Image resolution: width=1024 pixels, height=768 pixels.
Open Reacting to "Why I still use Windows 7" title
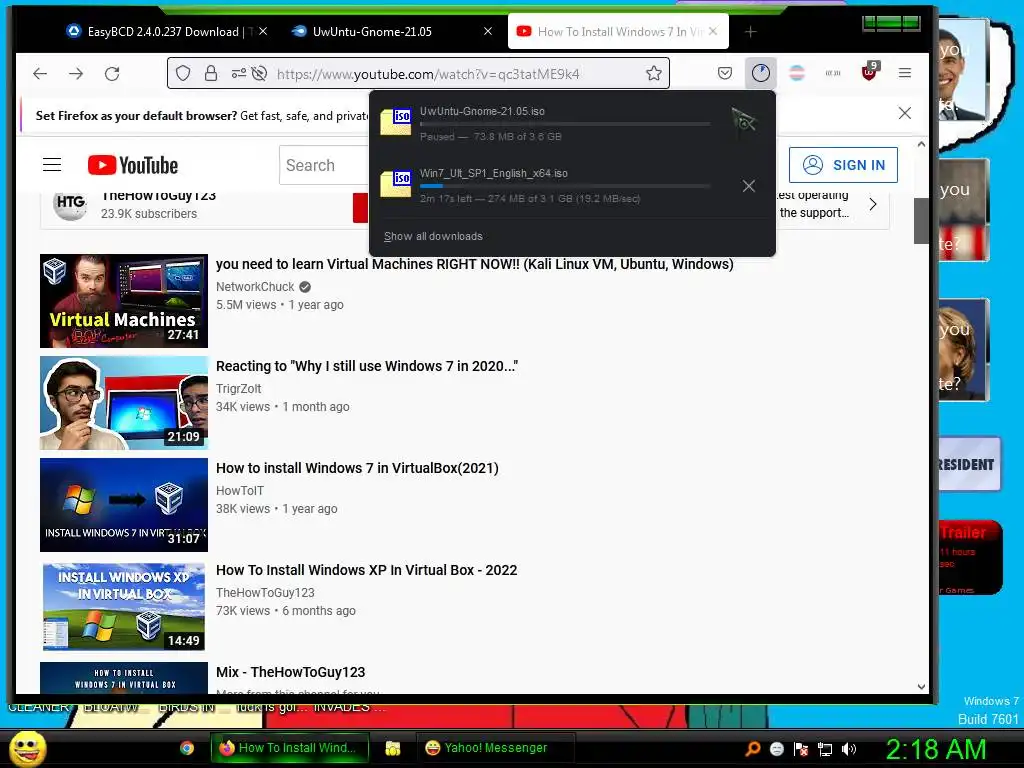367,366
